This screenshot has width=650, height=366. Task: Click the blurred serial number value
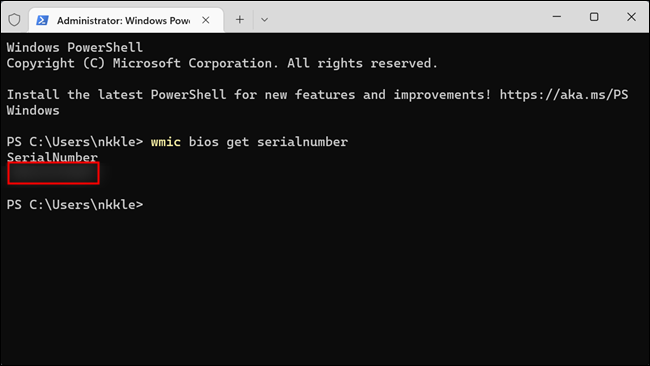(x=53, y=173)
